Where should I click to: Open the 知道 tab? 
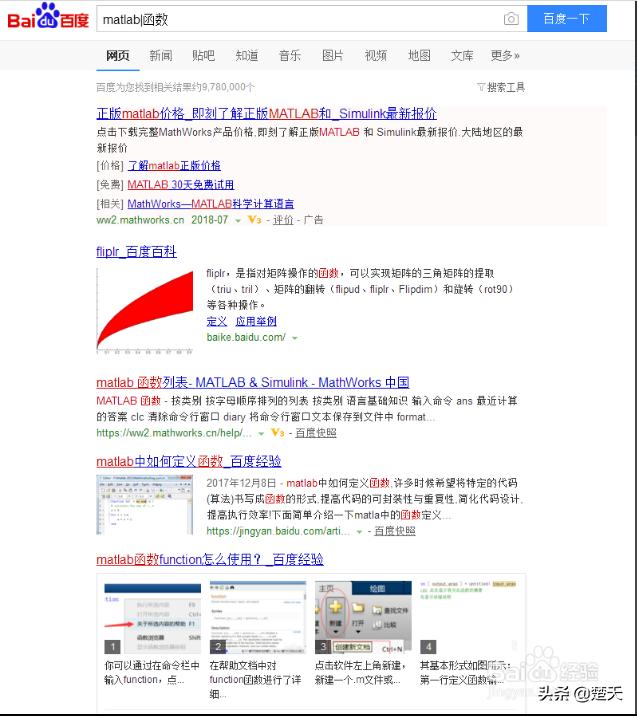(x=247, y=56)
